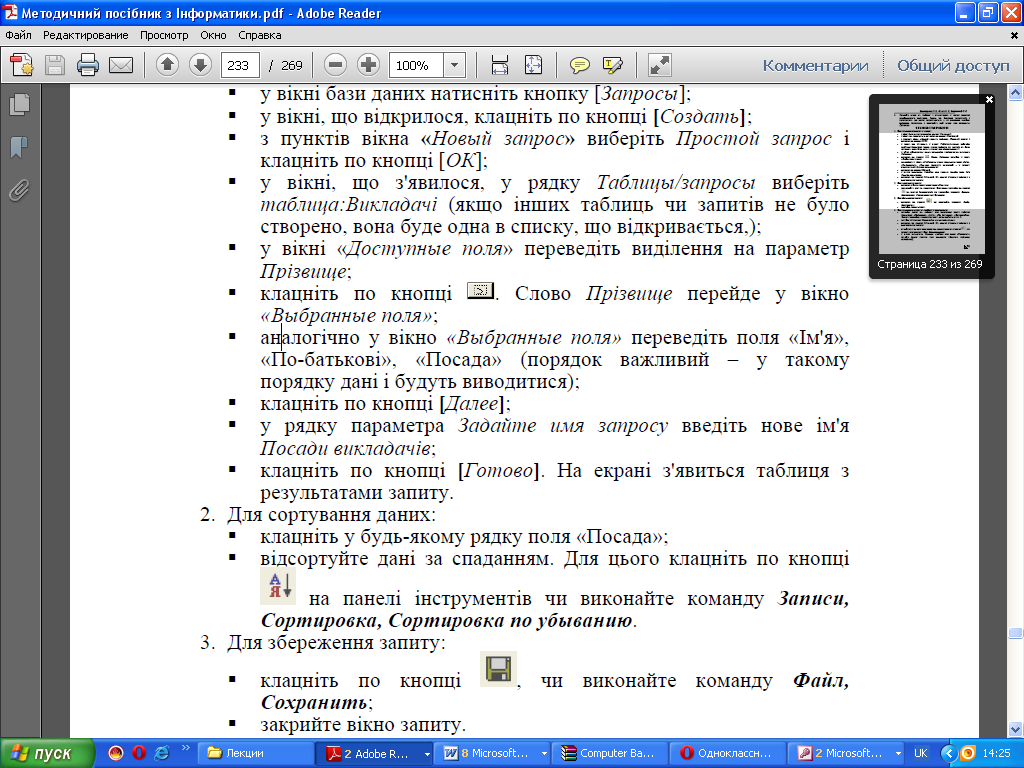The image size is (1024, 768).
Task: Close the page preview thumbnail popup
Action: (x=989, y=100)
